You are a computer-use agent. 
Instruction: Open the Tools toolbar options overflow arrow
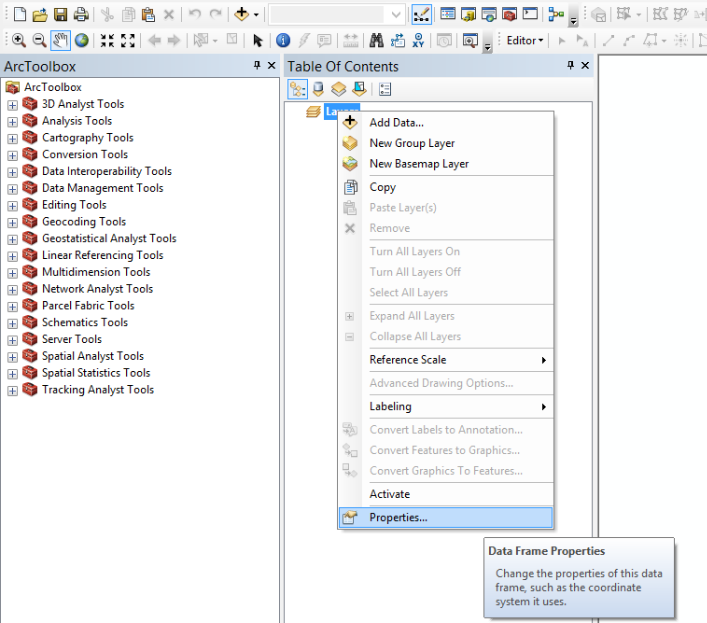[487, 42]
